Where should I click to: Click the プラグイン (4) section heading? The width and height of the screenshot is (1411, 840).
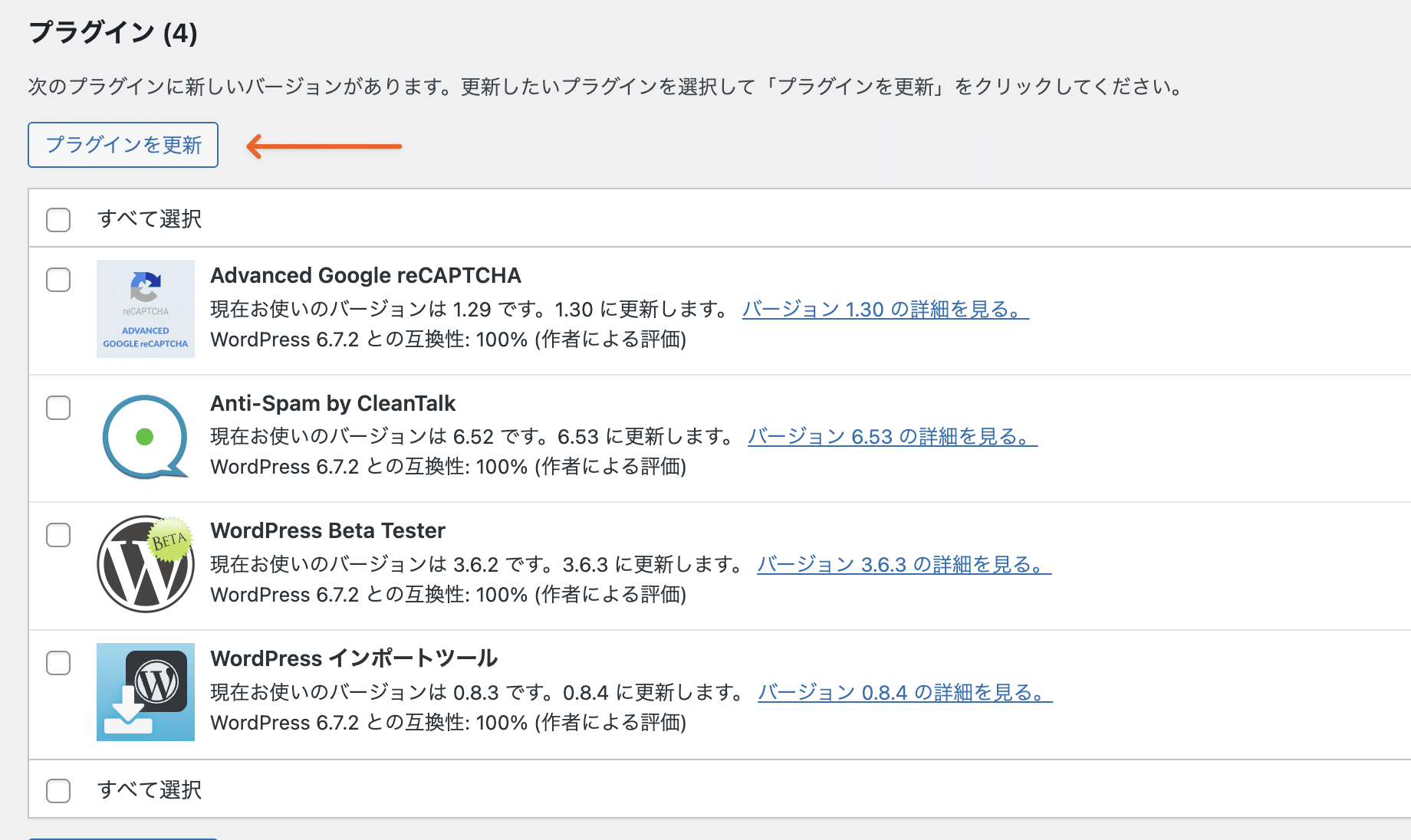[x=113, y=33]
